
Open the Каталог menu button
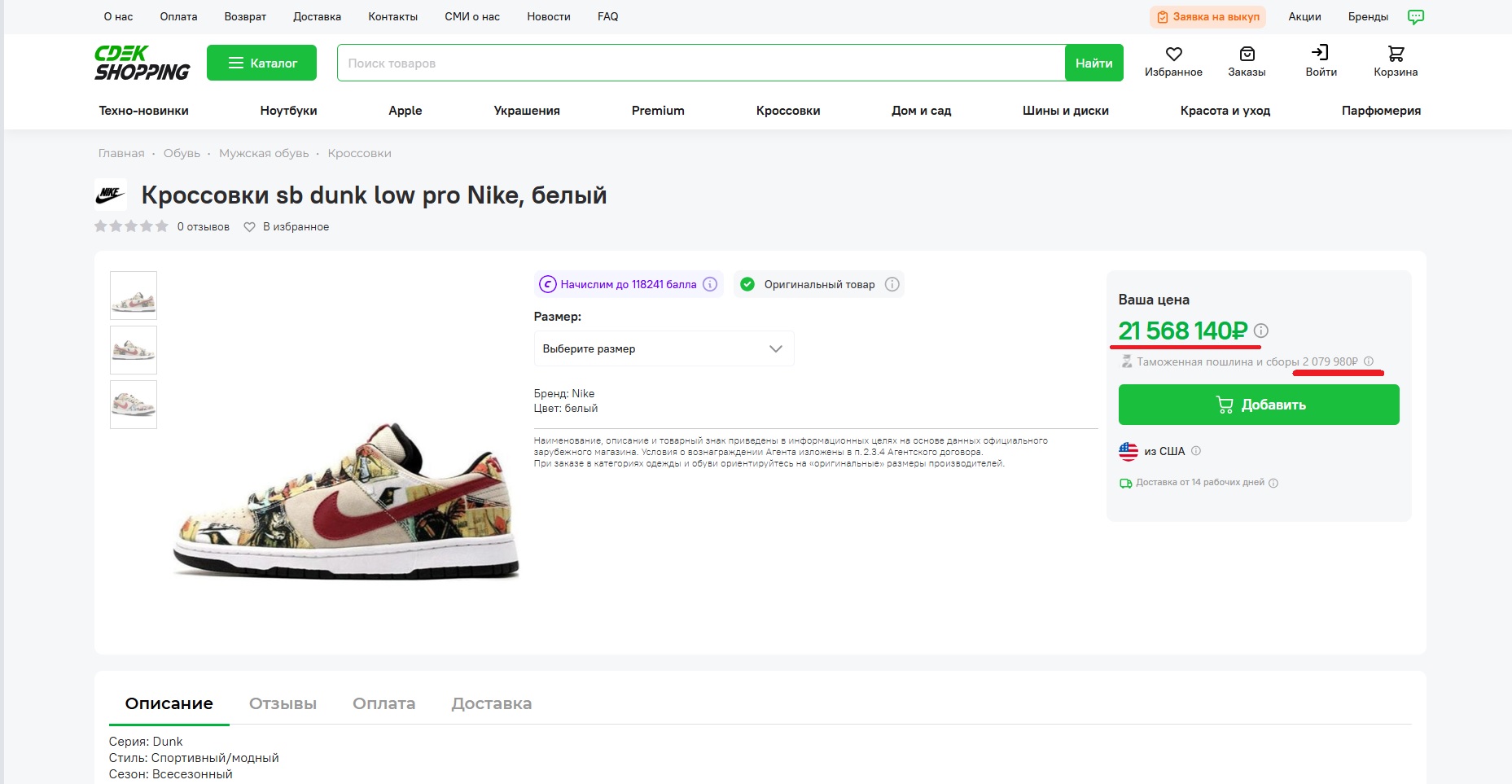tap(261, 63)
